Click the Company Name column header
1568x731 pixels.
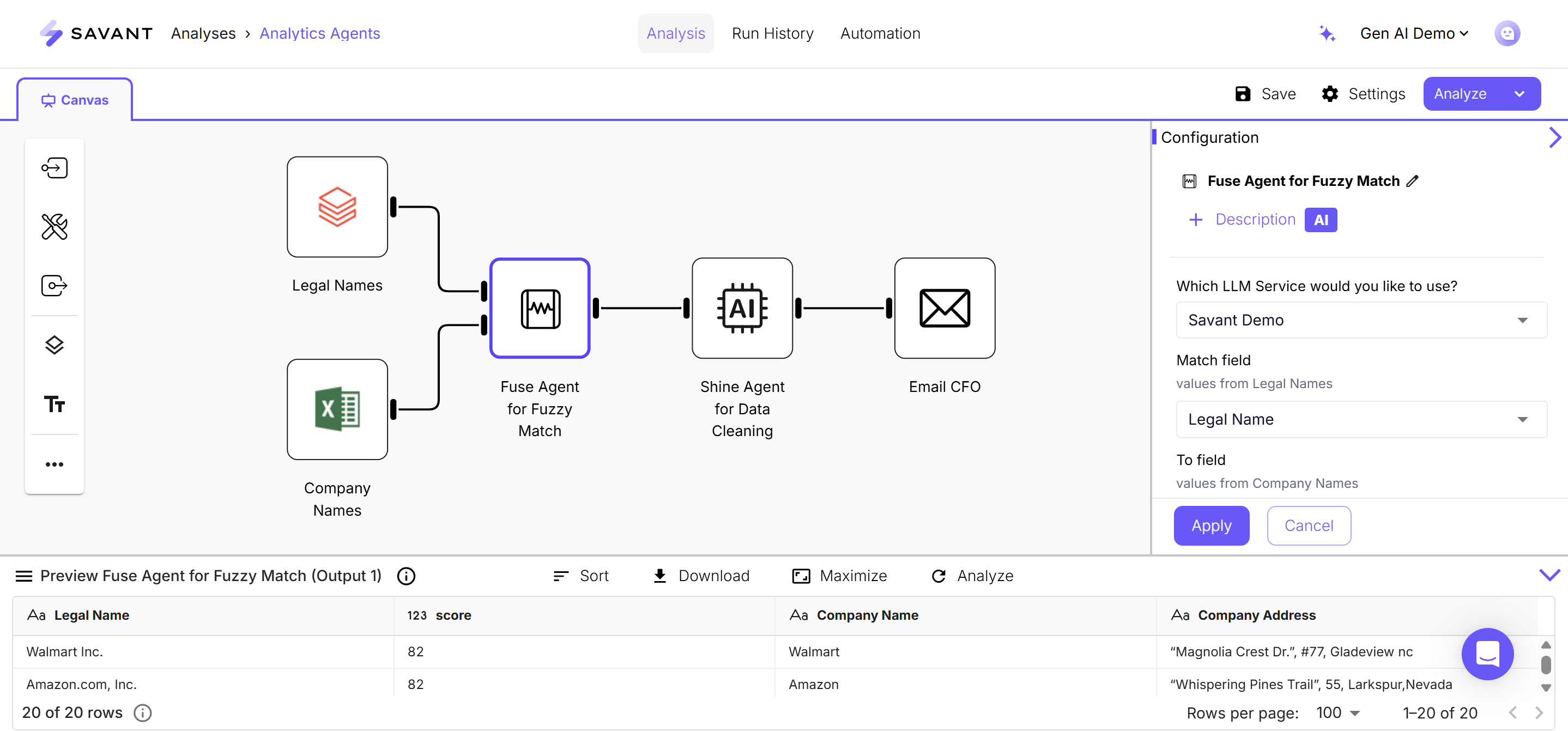tap(965, 615)
